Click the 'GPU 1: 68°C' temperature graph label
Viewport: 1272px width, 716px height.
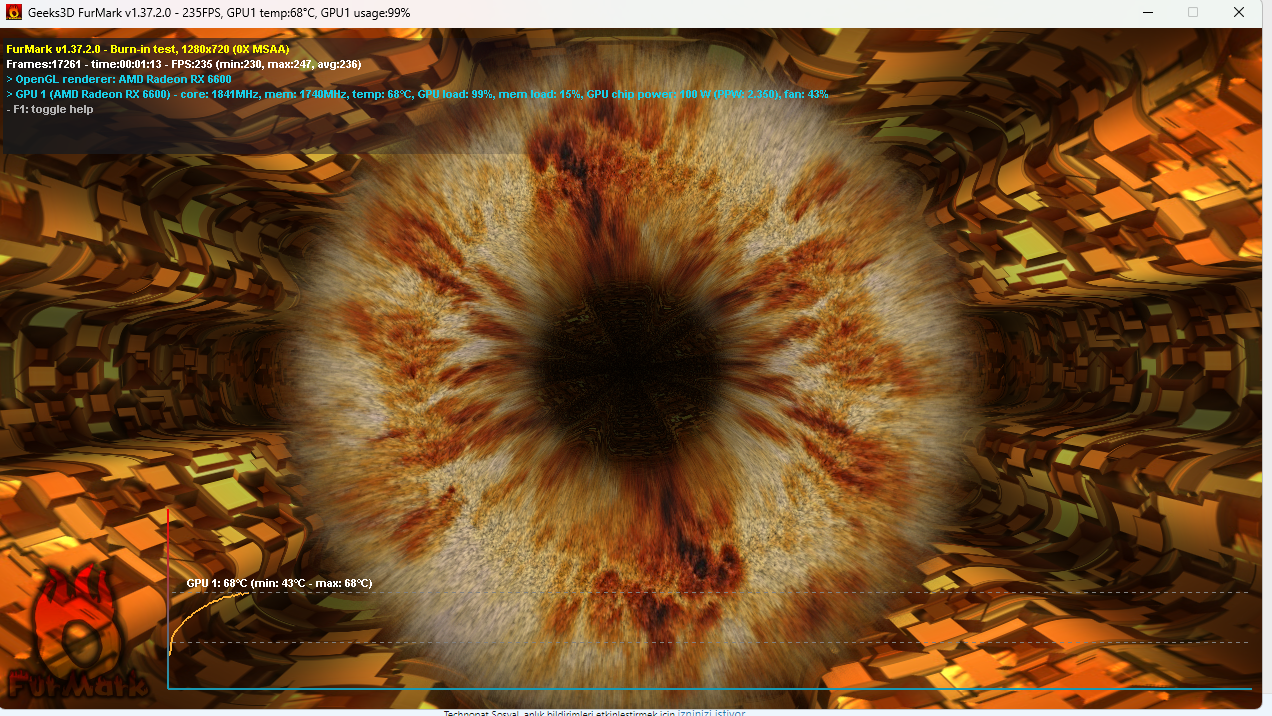click(x=279, y=583)
